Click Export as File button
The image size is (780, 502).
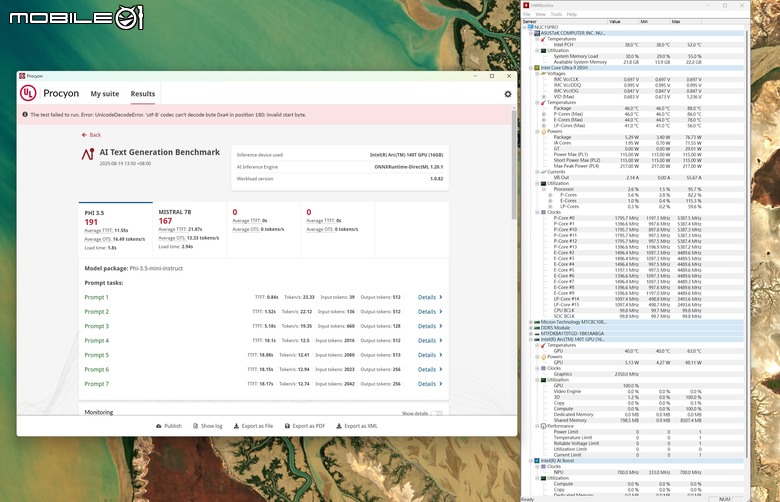click(253, 426)
